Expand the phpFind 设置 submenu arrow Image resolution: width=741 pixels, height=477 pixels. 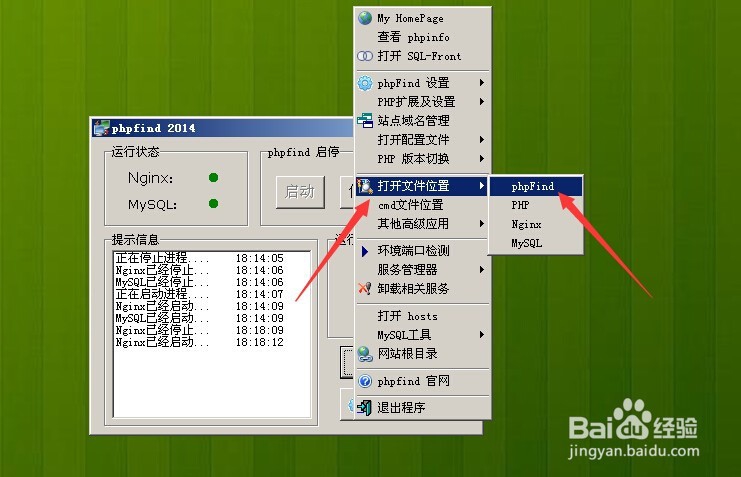(482, 83)
